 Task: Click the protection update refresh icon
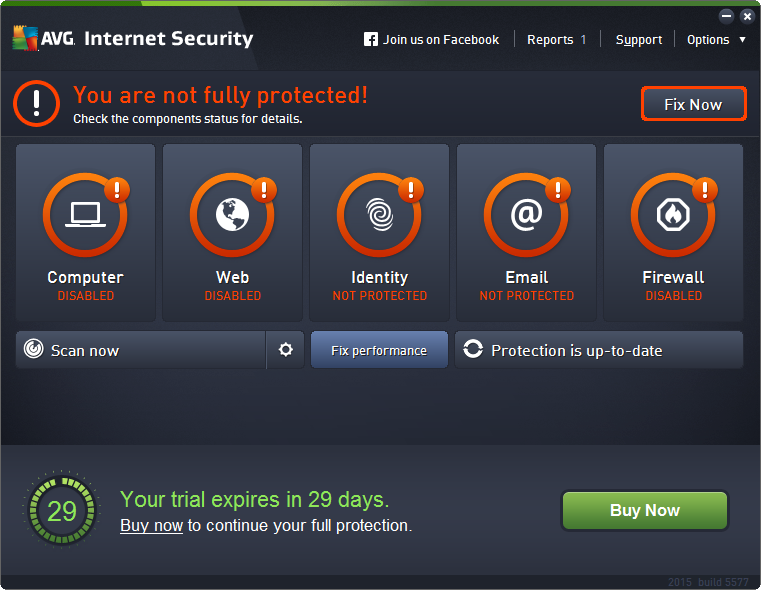[474, 350]
